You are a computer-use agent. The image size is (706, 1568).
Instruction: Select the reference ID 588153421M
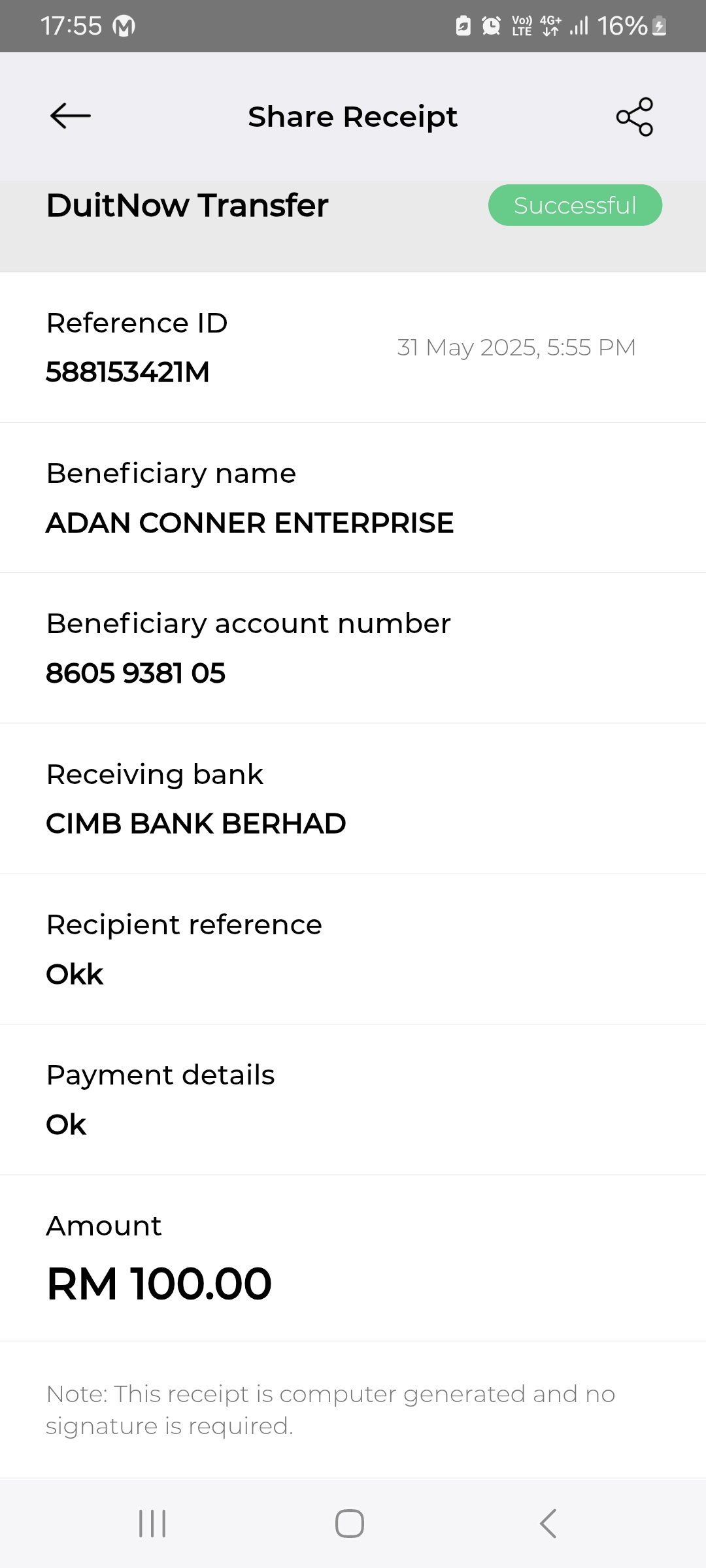(127, 372)
